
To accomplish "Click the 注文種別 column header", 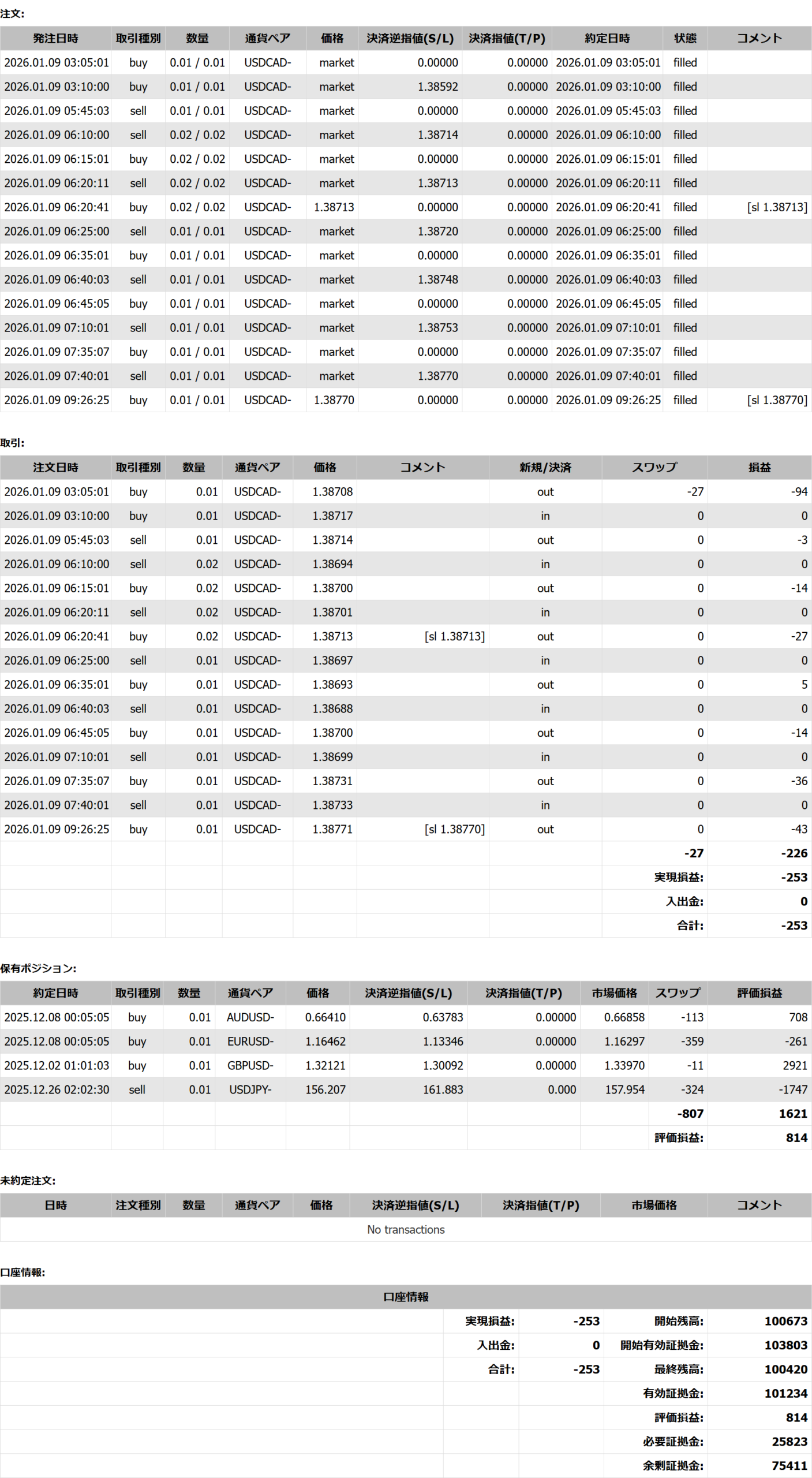I will tap(138, 1205).
